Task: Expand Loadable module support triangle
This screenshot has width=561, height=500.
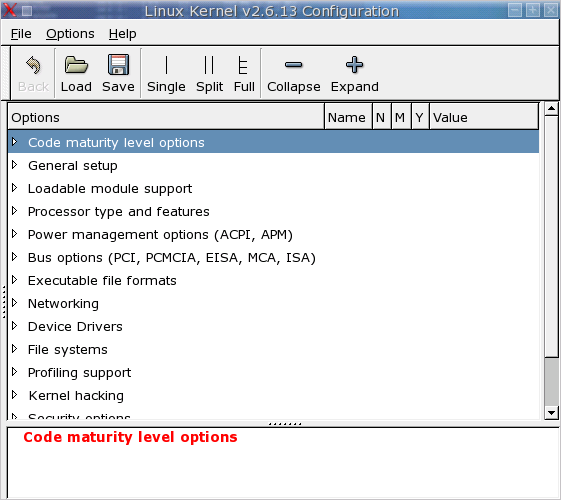Action: [x=15, y=188]
